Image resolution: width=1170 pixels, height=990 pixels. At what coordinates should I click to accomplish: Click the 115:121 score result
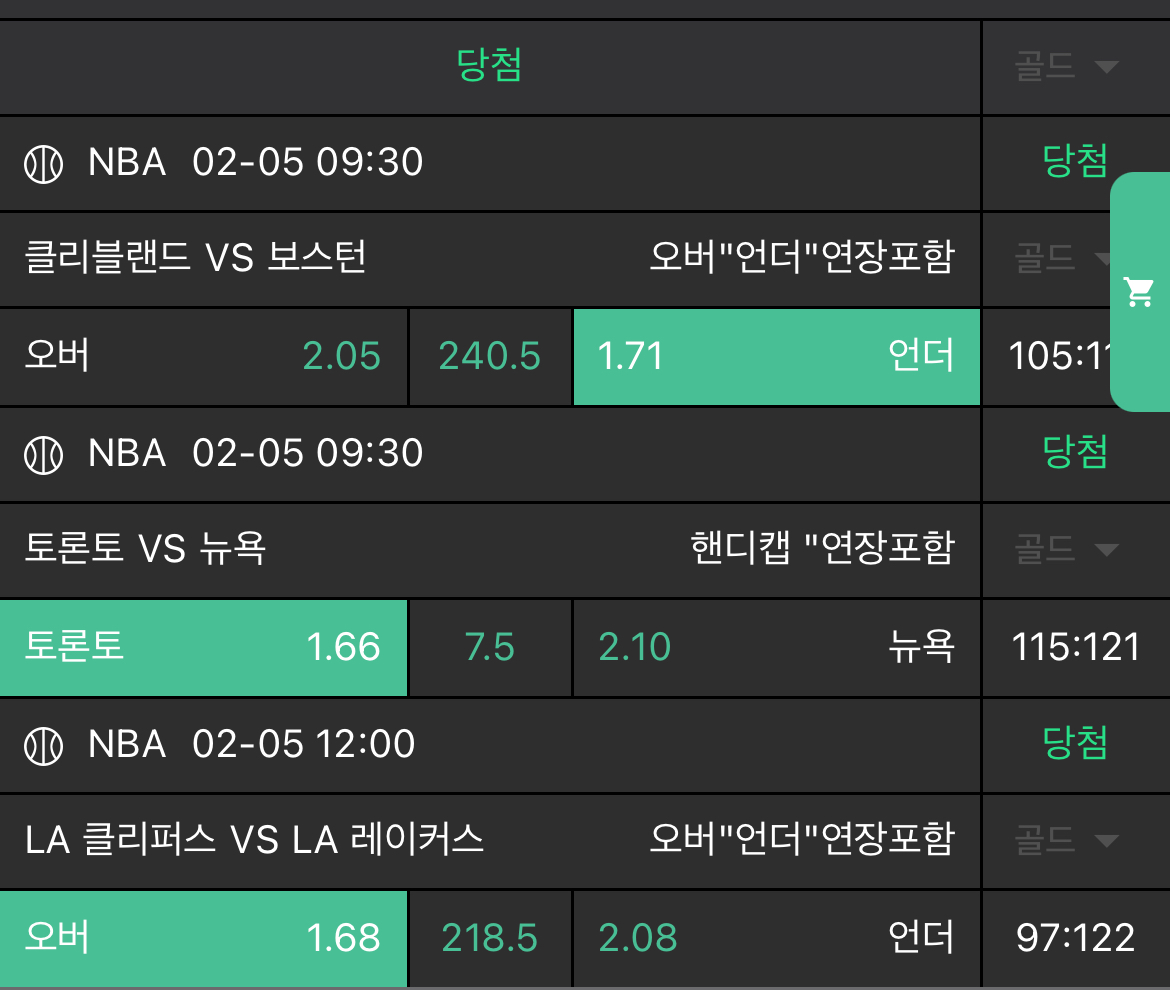click(x=1075, y=647)
